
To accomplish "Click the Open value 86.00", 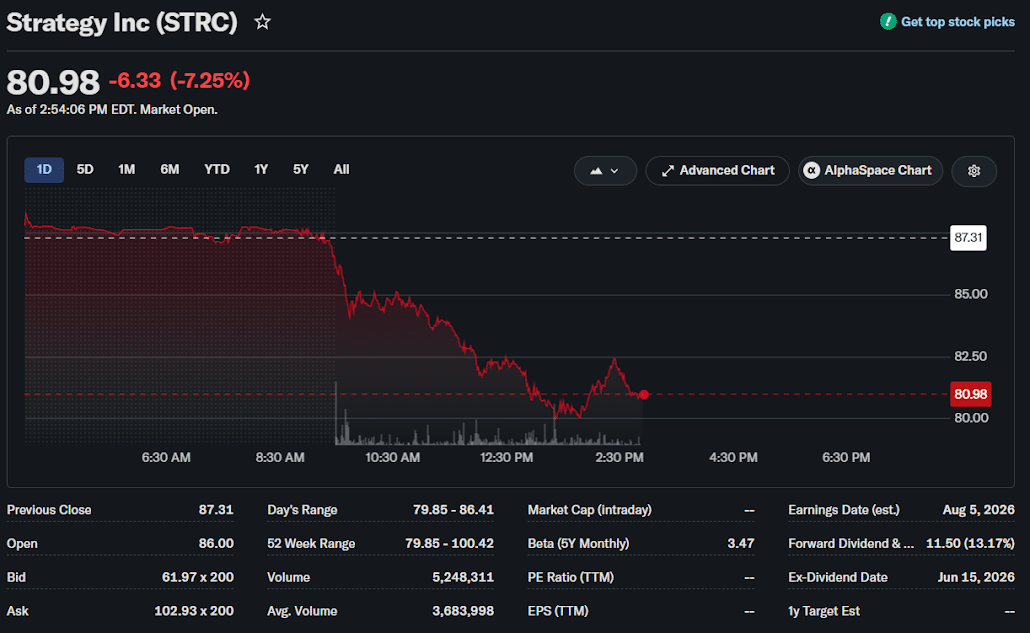I will pos(216,544).
